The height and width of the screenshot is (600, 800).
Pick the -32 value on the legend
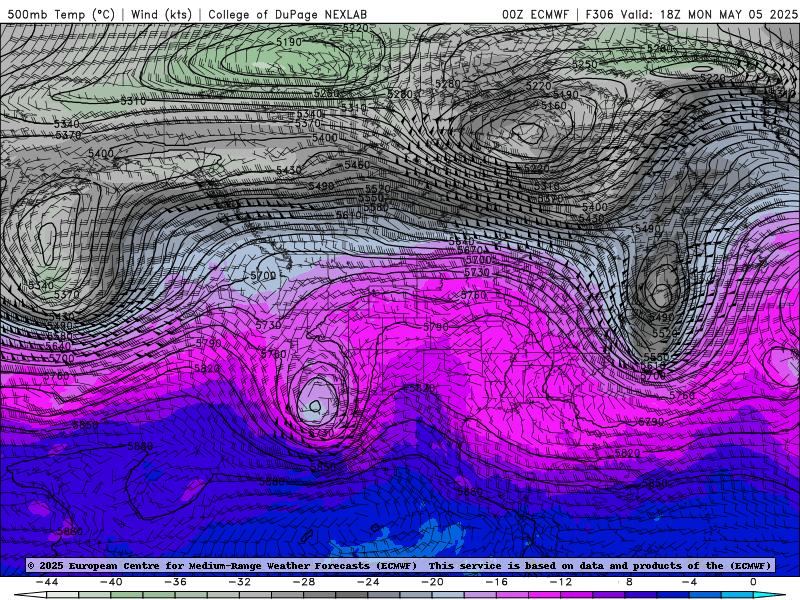(x=239, y=582)
